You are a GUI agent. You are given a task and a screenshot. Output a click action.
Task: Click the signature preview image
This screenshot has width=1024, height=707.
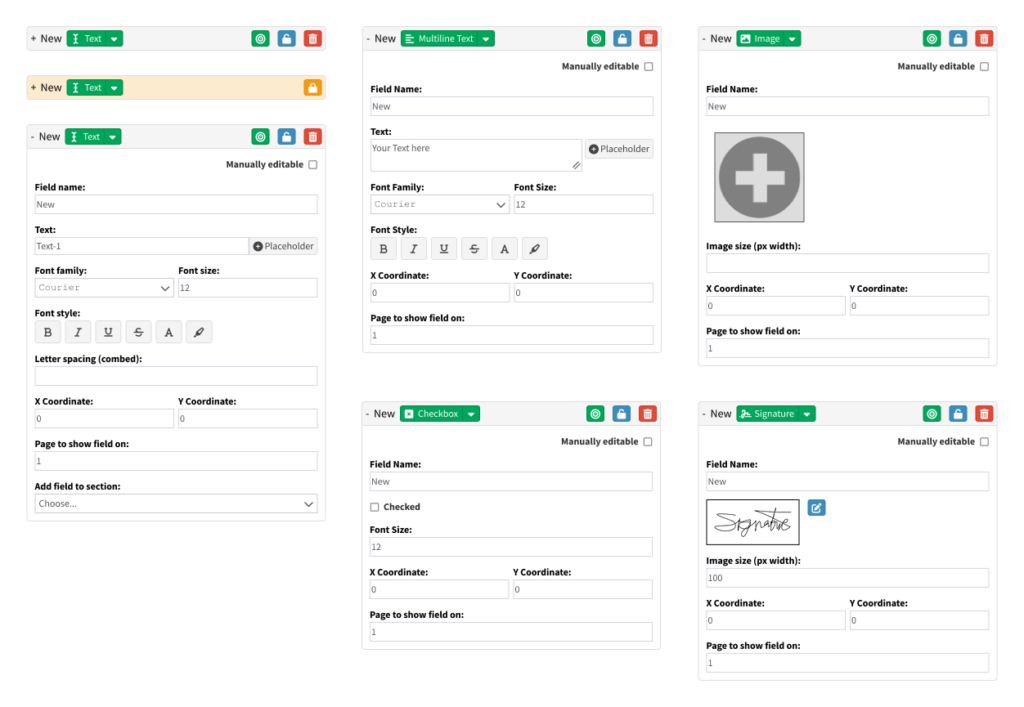[x=752, y=522]
